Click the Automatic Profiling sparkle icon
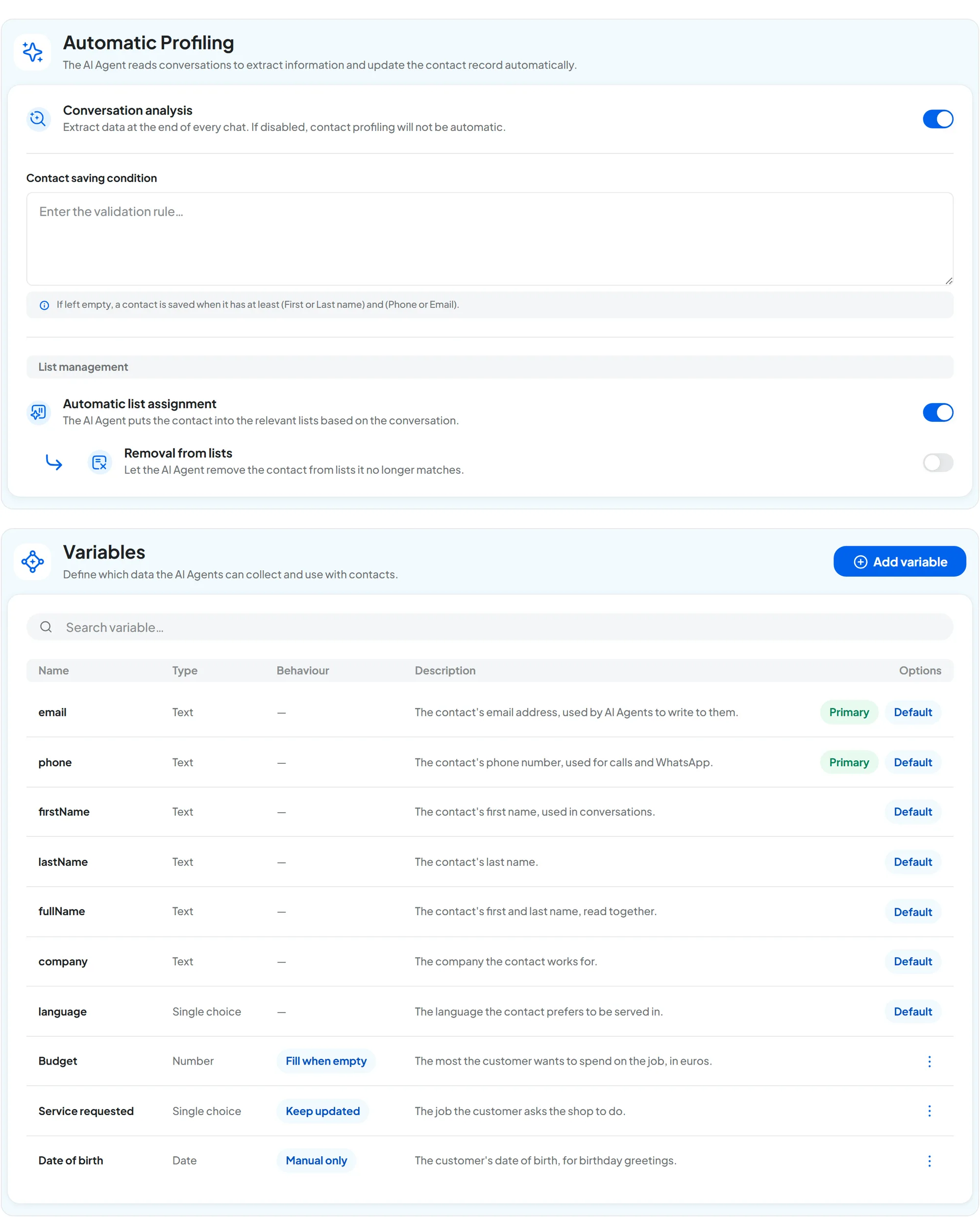 (x=33, y=52)
